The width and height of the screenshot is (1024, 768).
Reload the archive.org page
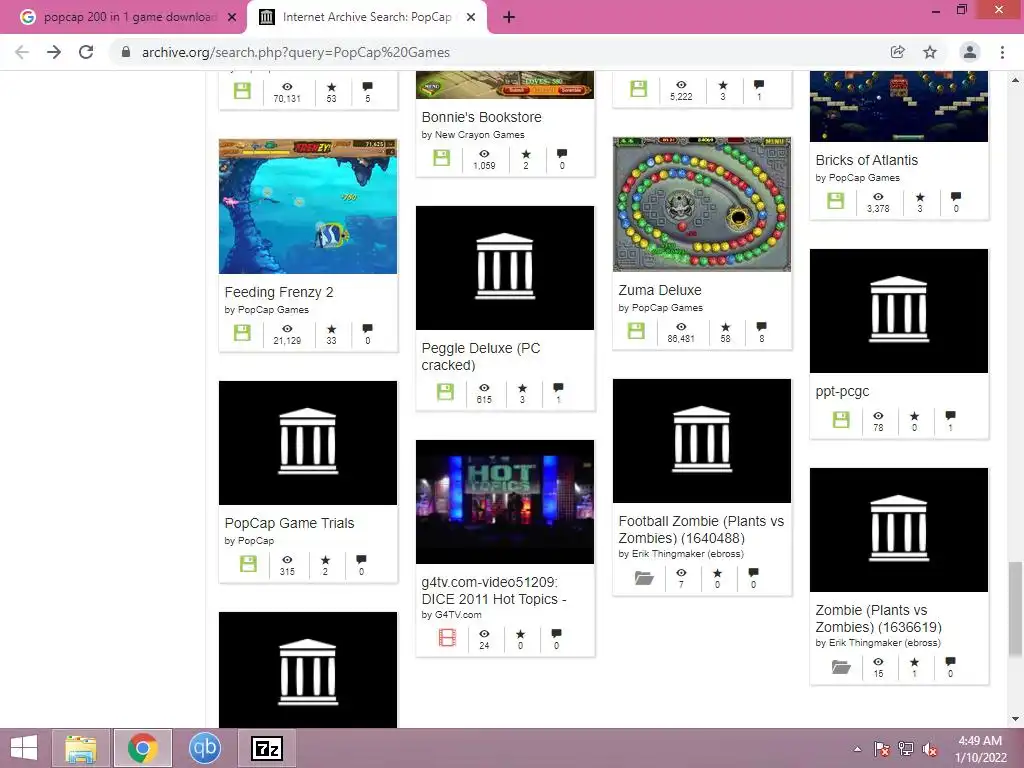click(x=86, y=52)
